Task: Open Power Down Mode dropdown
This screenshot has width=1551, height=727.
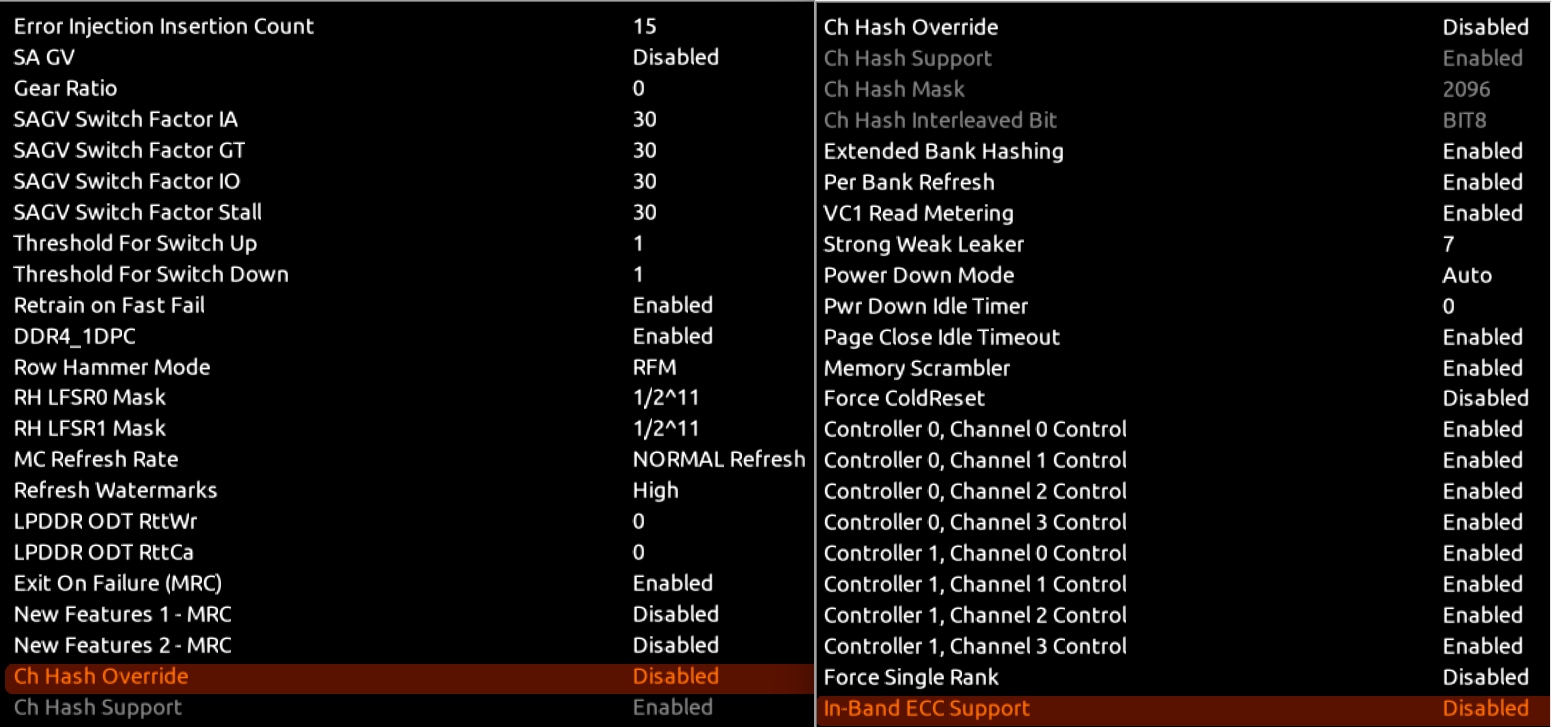Action: pos(1466,275)
